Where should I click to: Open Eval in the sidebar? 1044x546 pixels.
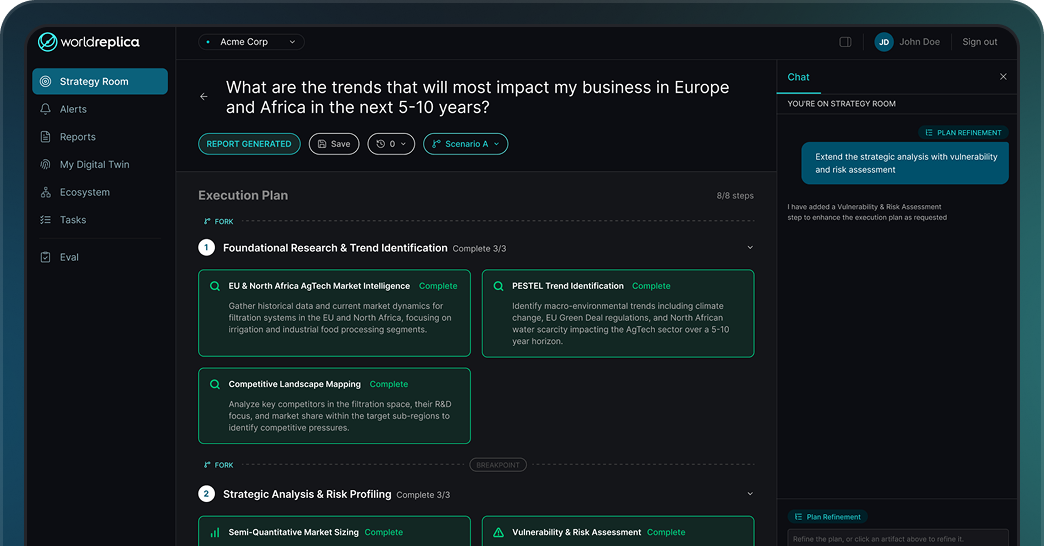click(69, 257)
